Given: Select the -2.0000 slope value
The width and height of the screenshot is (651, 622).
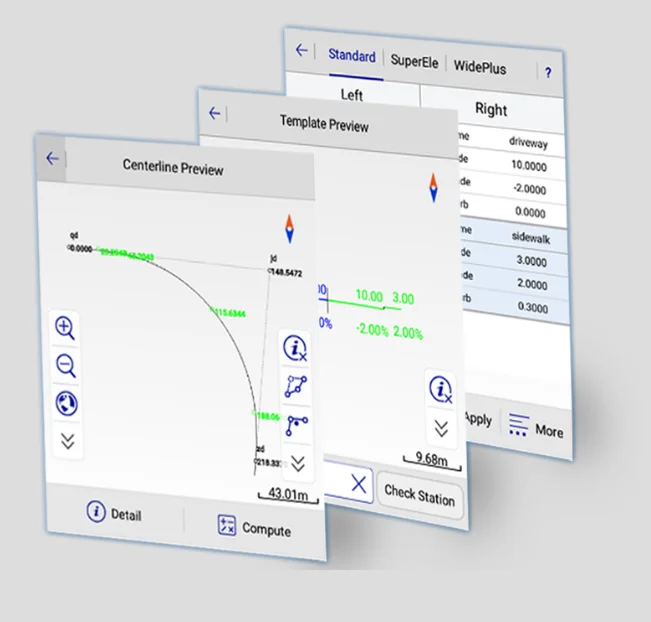Looking at the screenshot, I should [x=530, y=189].
